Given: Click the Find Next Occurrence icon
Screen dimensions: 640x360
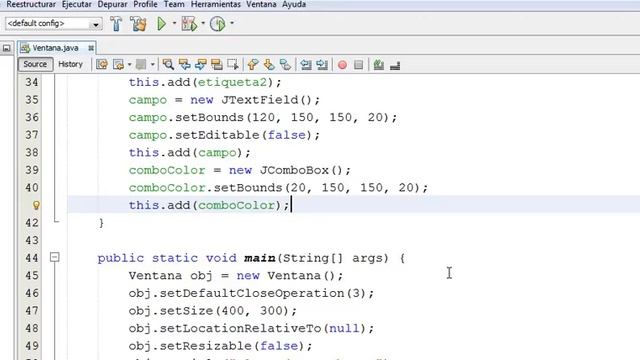Looking at the screenshot, I should pos(200,64).
